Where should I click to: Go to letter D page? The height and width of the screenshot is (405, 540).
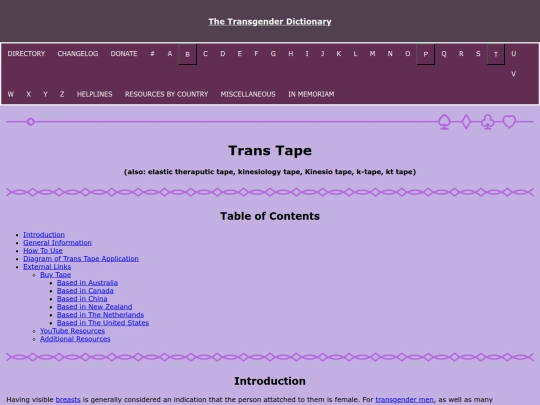(223, 54)
